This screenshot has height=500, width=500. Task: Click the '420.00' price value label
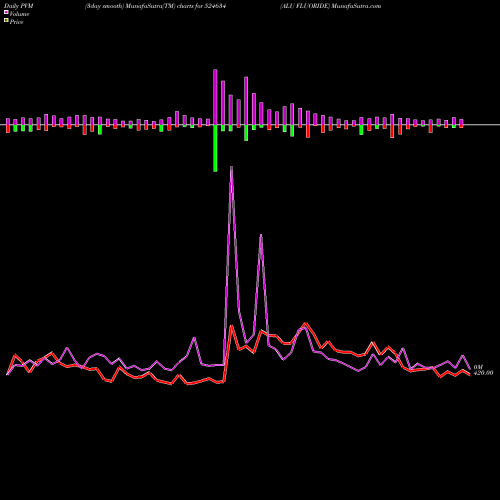[x=483, y=373]
